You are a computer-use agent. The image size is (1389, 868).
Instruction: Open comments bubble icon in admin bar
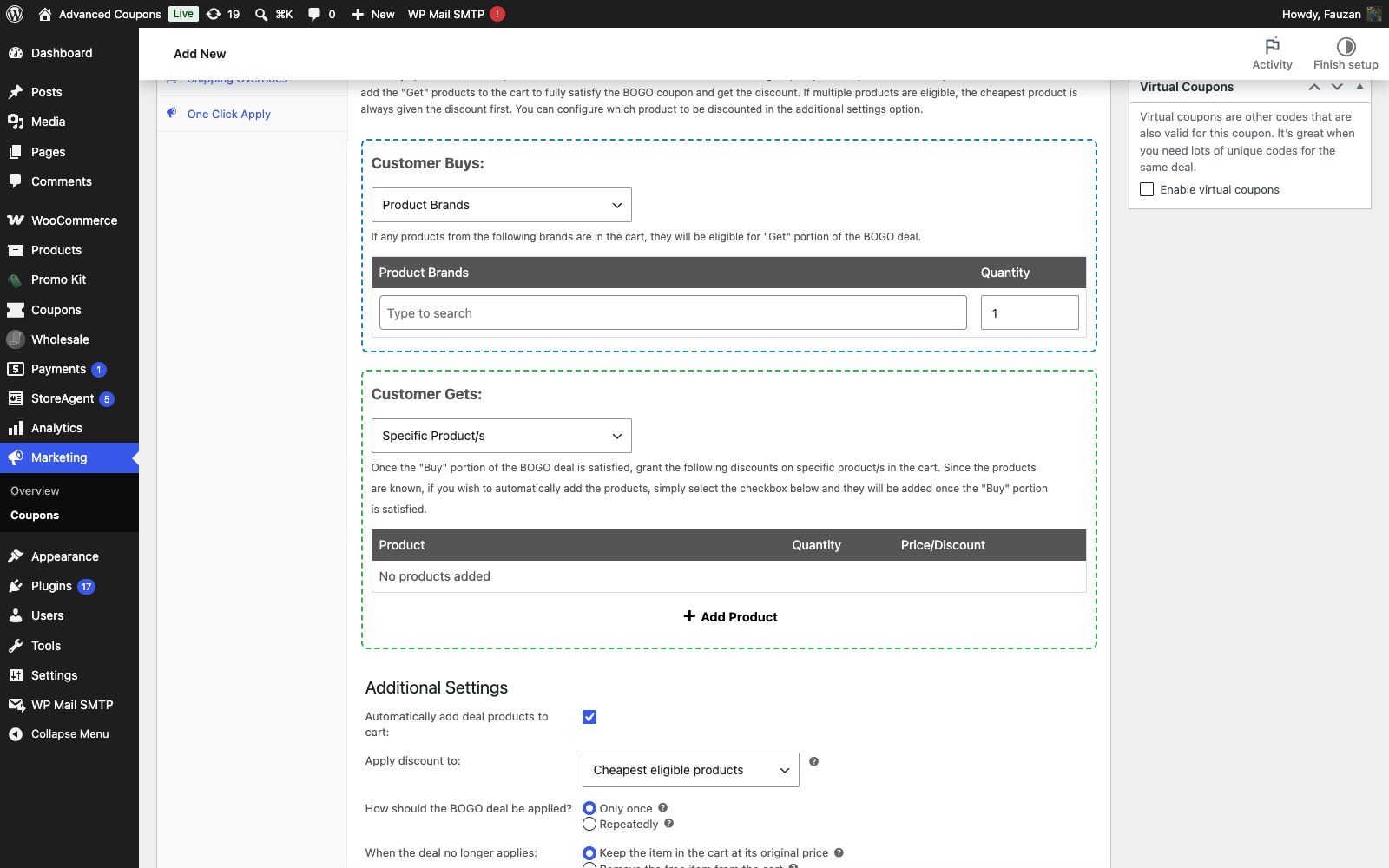314,14
